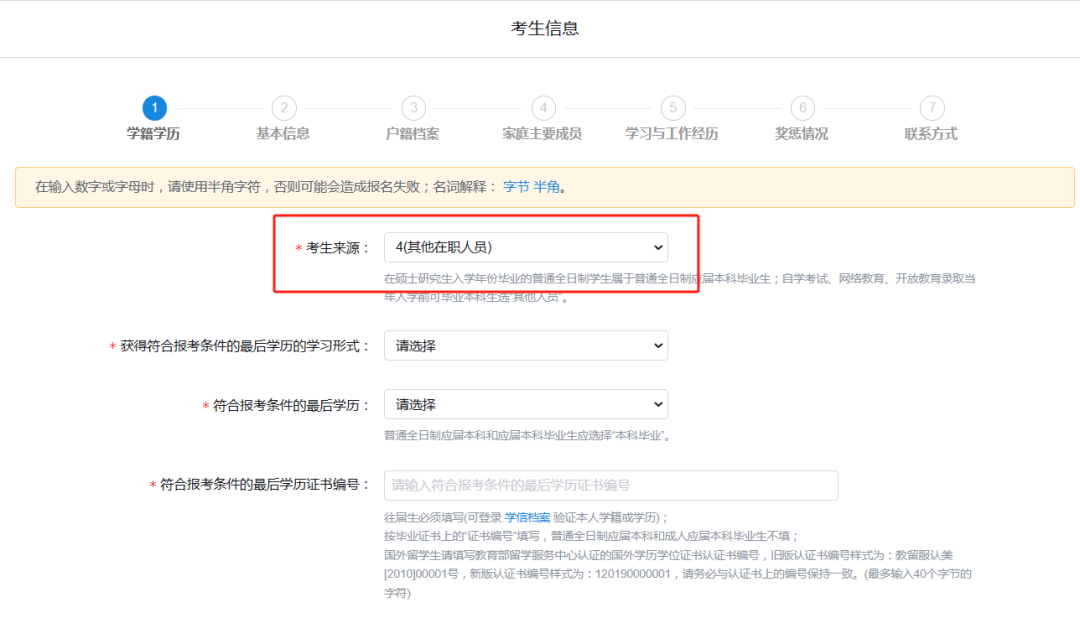Open the 联系方式 step label

point(931,134)
